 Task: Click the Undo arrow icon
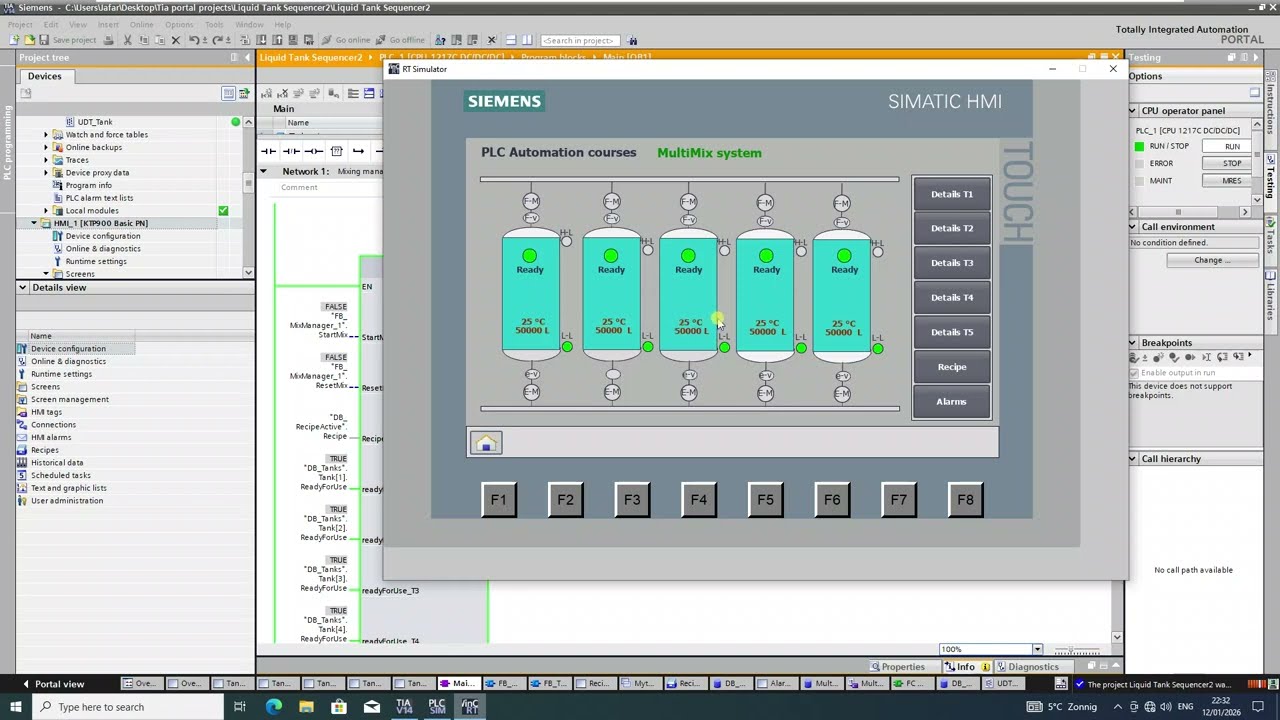click(195, 40)
